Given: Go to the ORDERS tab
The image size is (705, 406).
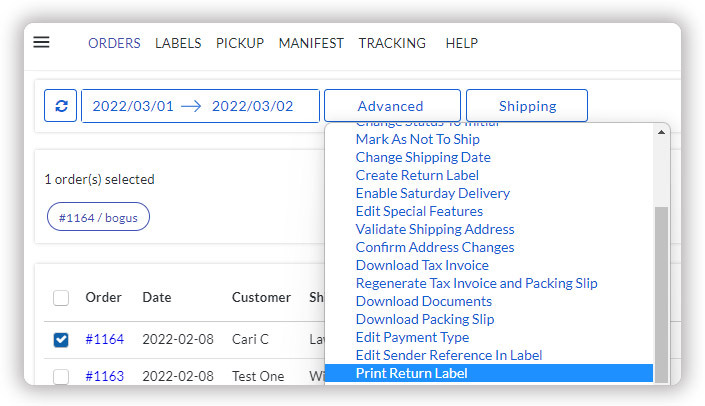Looking at the screenshot, I should point(114,43).
